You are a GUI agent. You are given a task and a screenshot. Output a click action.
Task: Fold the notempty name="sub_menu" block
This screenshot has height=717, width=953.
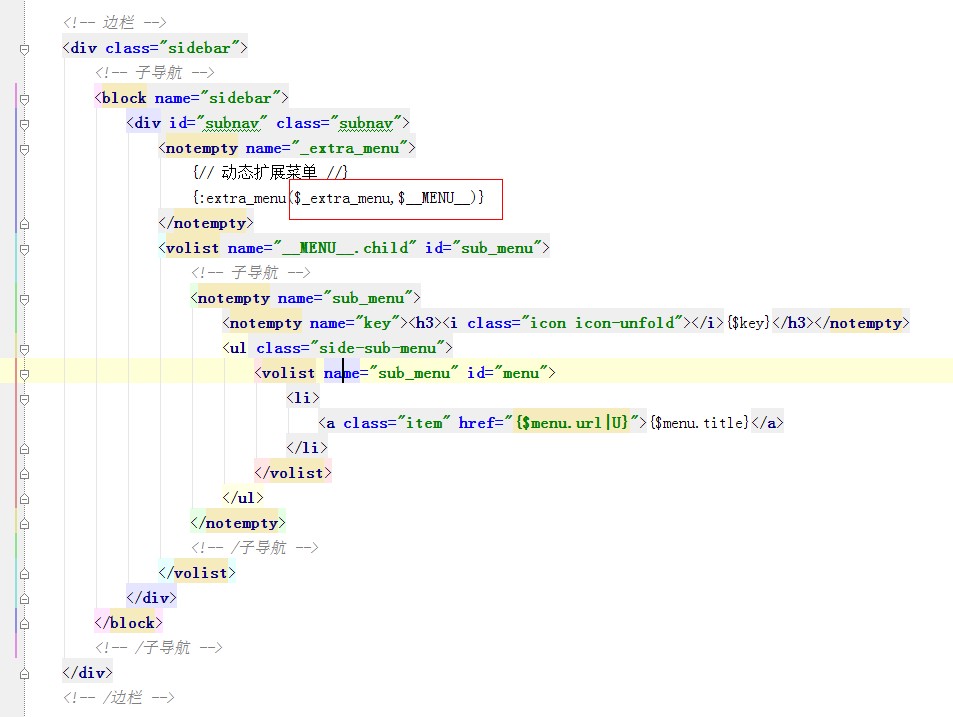(23, 298)
